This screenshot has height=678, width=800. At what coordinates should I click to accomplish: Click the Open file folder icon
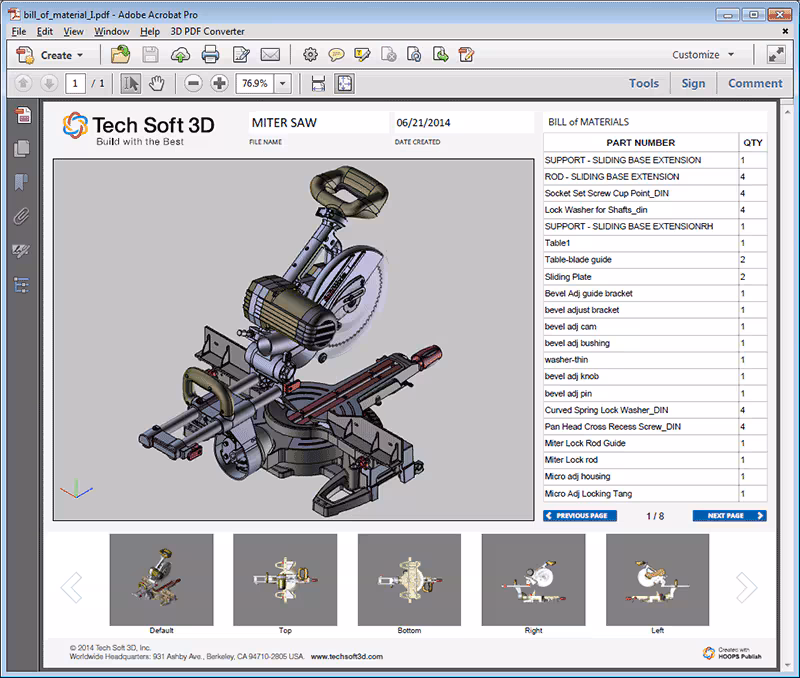point(120,55)
